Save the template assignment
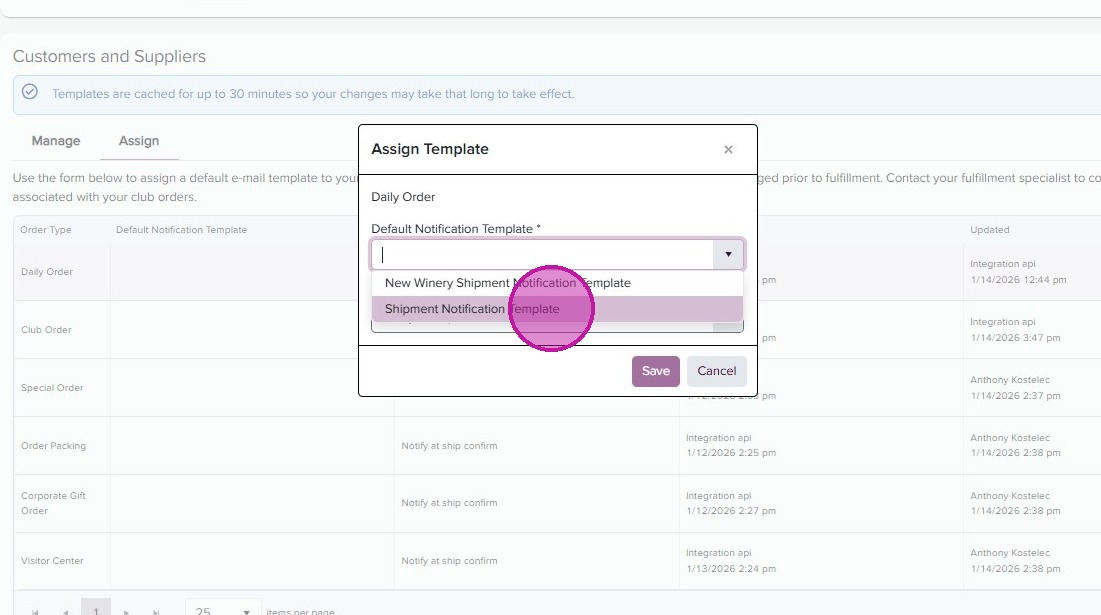The image size is (1101, 615). tap(656, 371)
